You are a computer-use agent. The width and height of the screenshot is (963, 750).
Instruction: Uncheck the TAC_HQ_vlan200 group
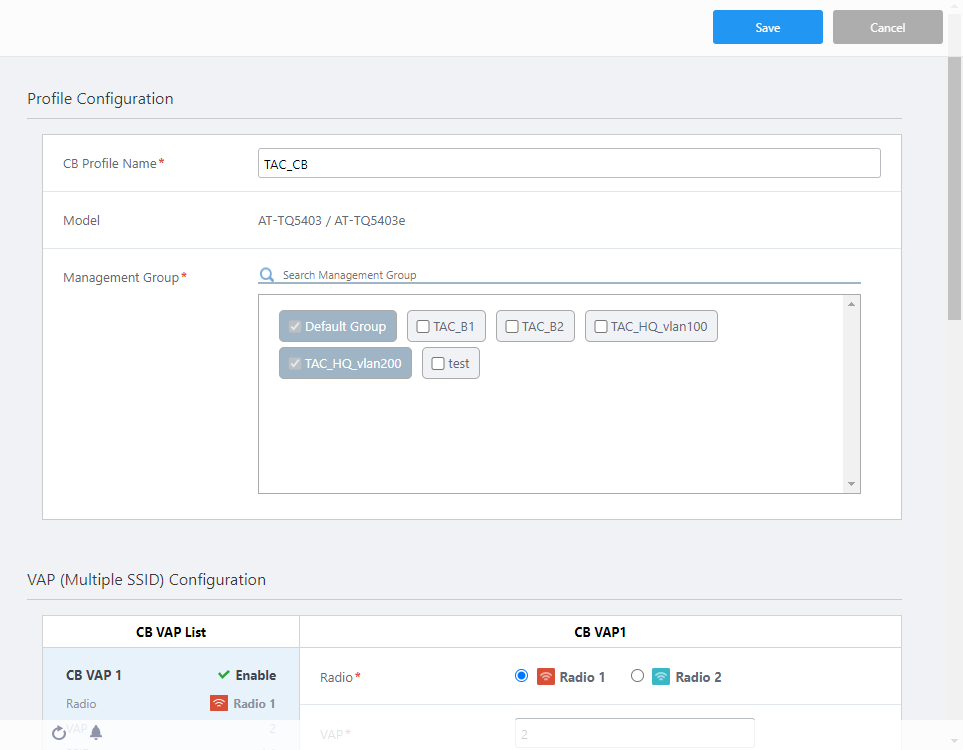coord(295,364)
